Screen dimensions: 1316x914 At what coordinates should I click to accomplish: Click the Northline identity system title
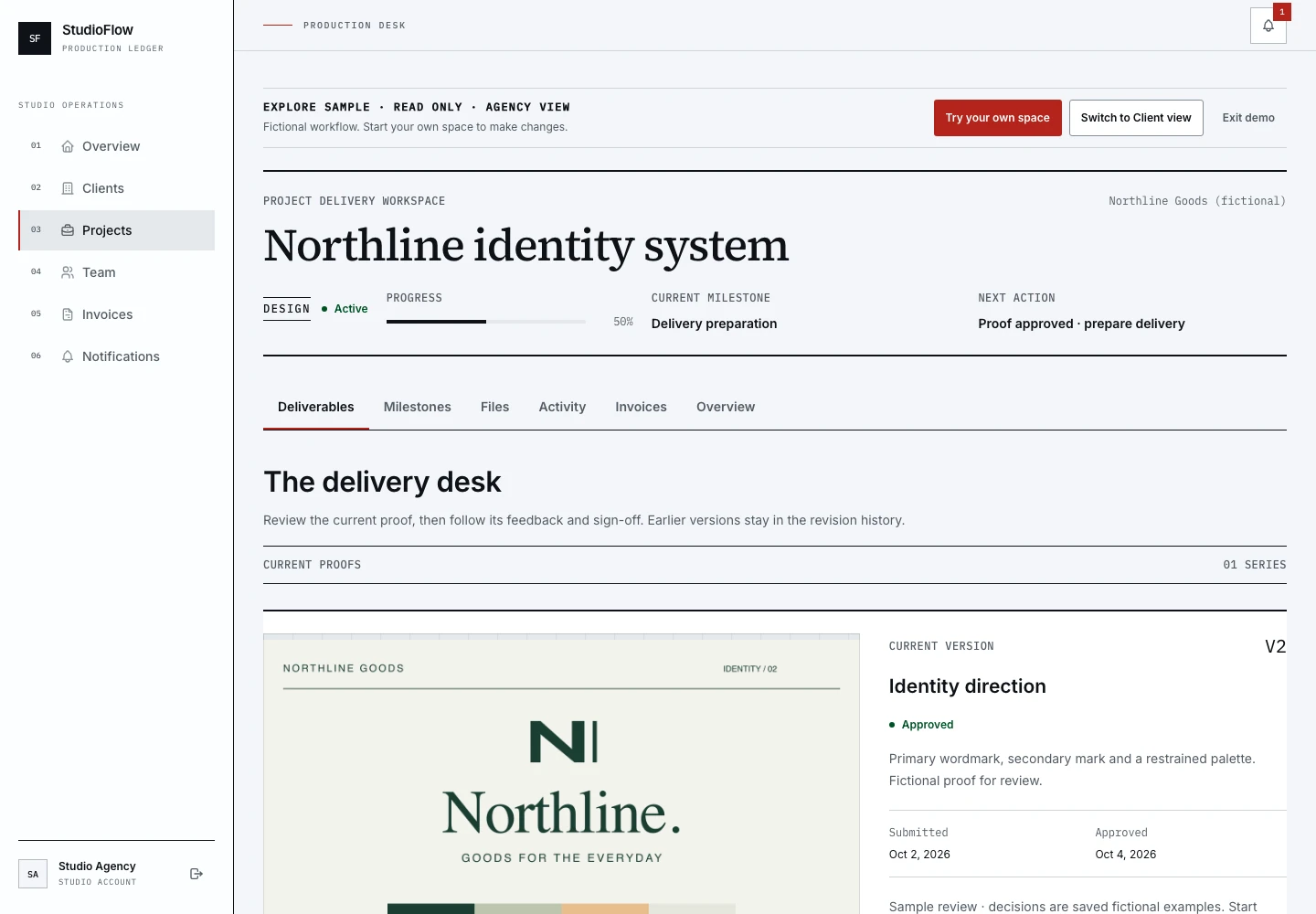pyautogui.click(x=526, y=246)
